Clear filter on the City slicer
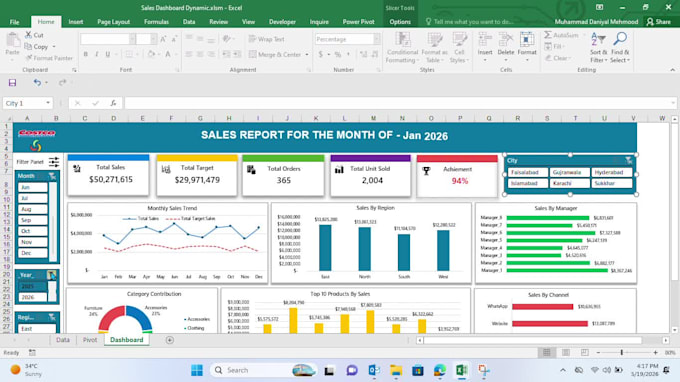680x382 pixels. point(629,160)
